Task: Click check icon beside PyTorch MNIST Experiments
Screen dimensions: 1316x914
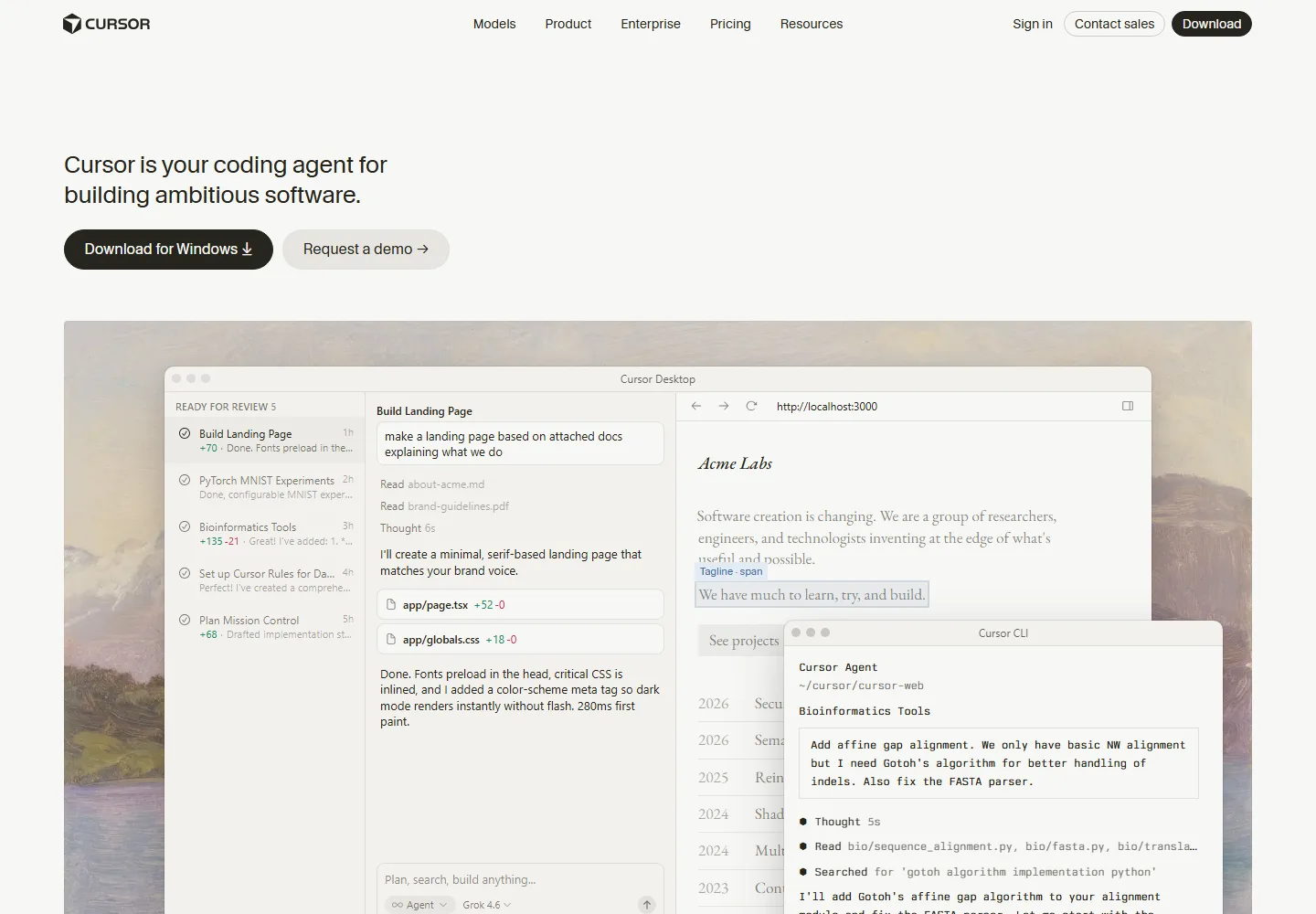Action: 185,480
